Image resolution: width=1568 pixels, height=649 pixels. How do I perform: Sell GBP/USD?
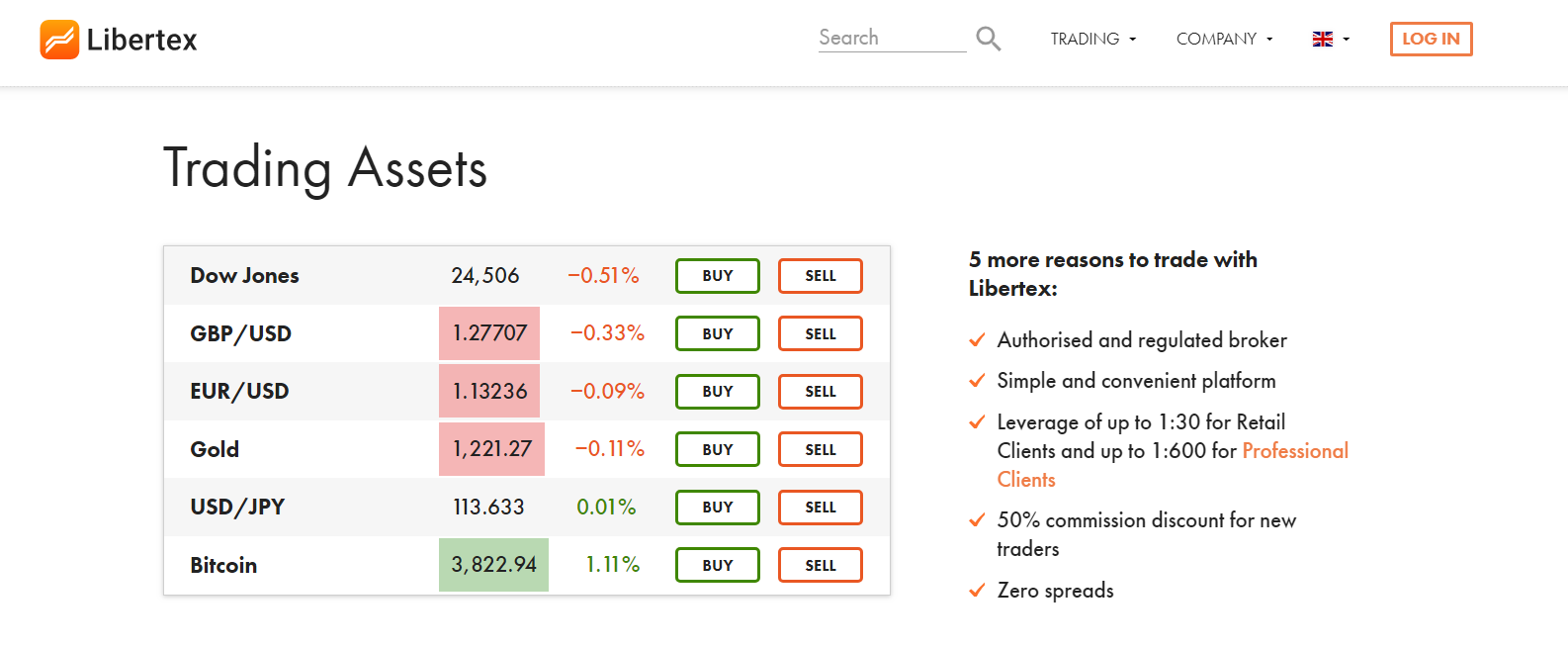[x=821, y=333]
